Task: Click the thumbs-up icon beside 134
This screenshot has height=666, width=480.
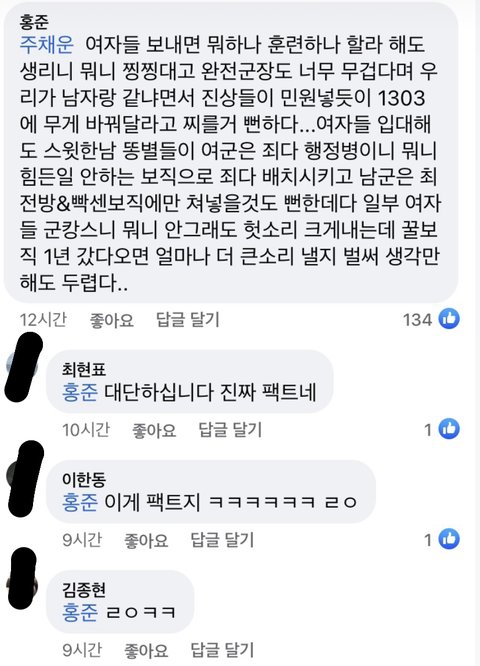Action: (x=449, y=319)
